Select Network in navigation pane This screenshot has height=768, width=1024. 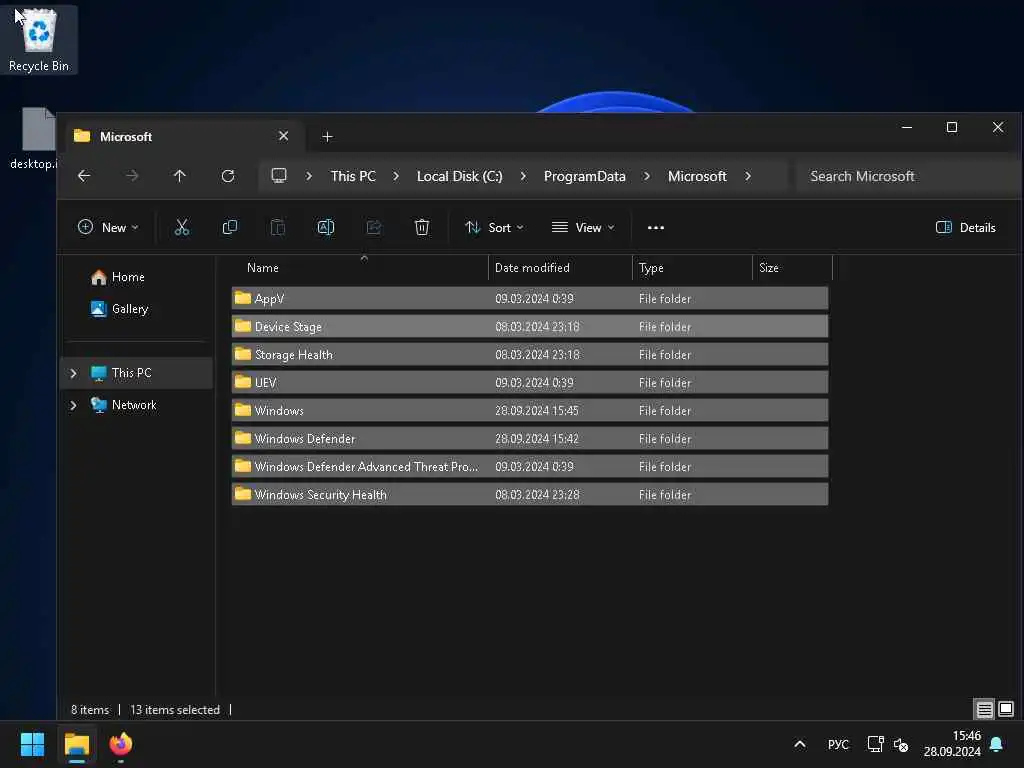click(x=134, y=405)
